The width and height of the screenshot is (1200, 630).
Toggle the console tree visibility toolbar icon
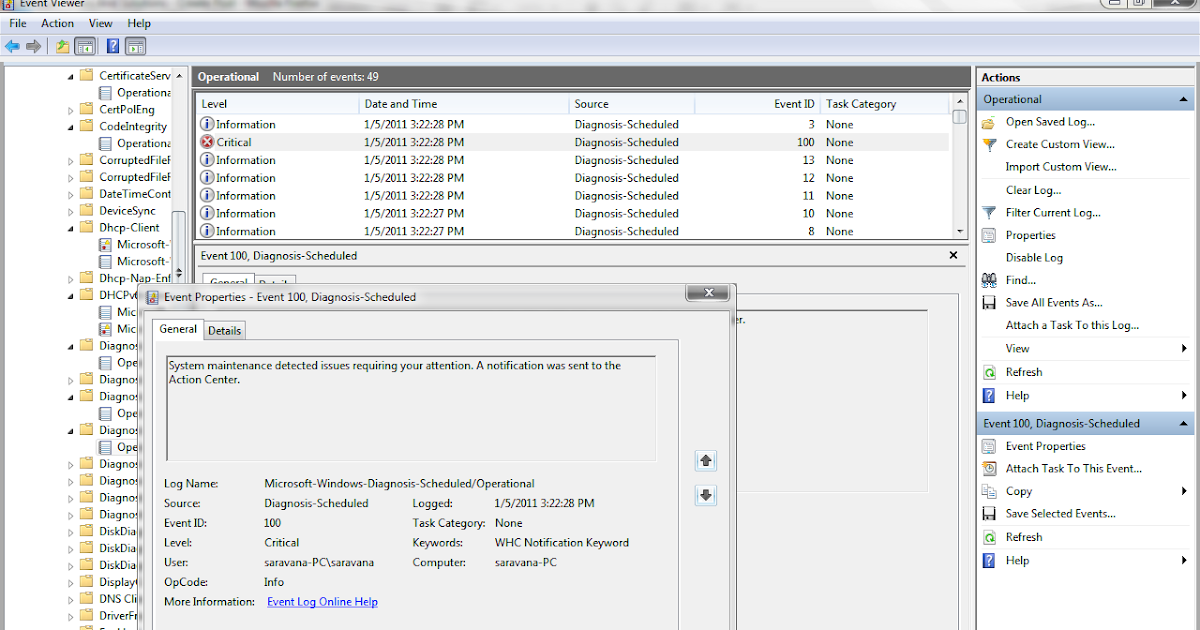pyautogui.click(x=84, y=46)
